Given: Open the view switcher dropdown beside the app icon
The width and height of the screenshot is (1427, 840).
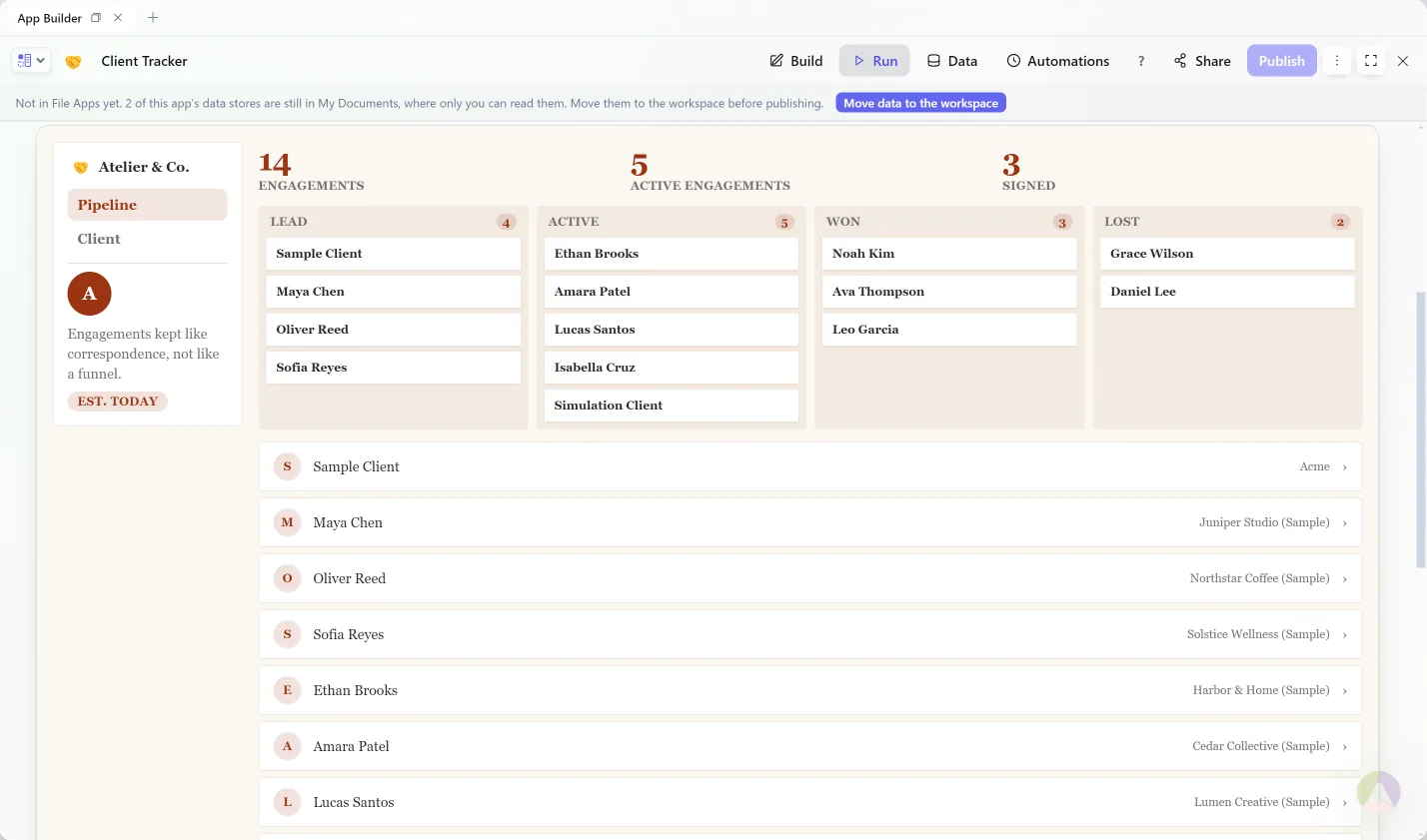Looking at the screenshot, I should (31, 61).
